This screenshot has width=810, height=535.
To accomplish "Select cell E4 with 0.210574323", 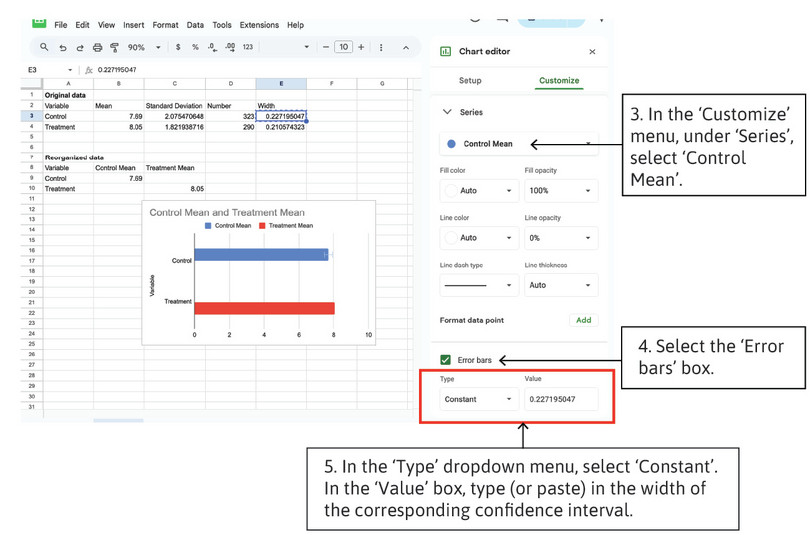I will (x=281, y=127).
